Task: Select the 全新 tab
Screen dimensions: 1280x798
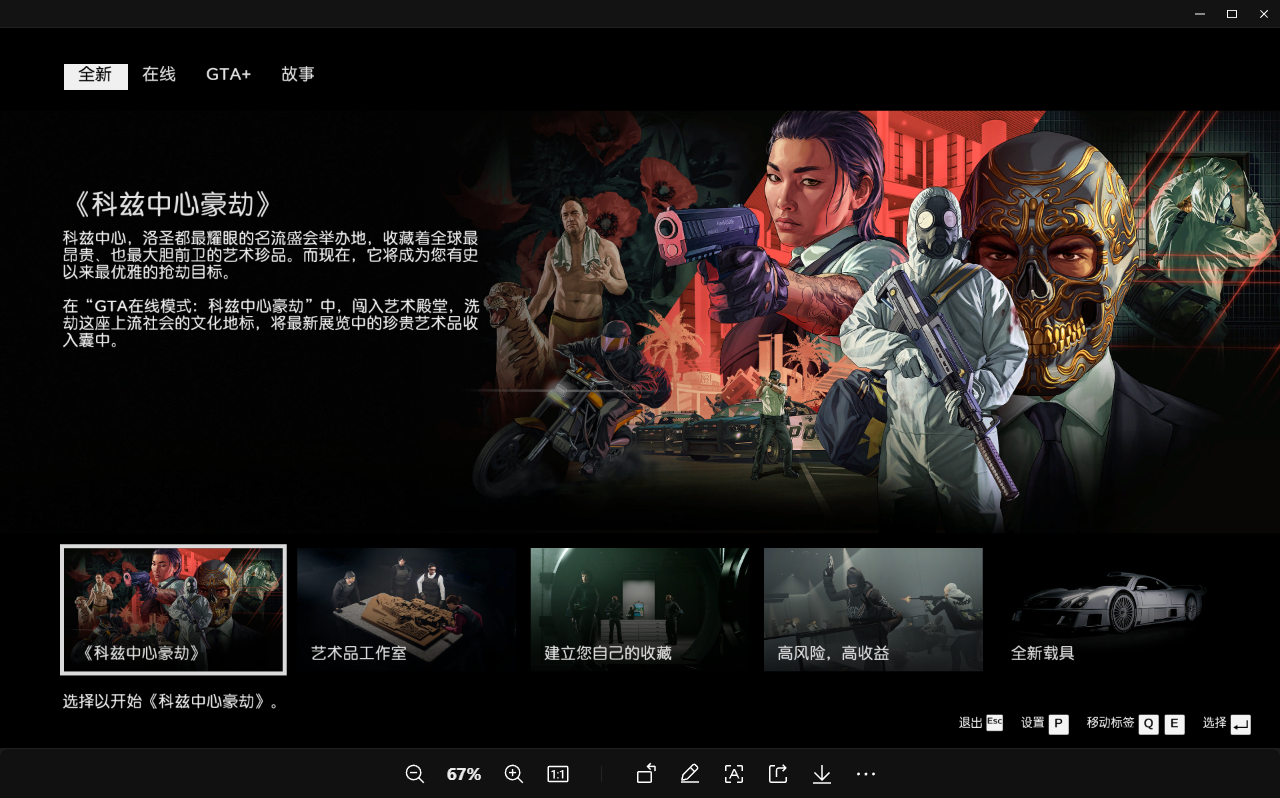Action: tap(96, 75)
